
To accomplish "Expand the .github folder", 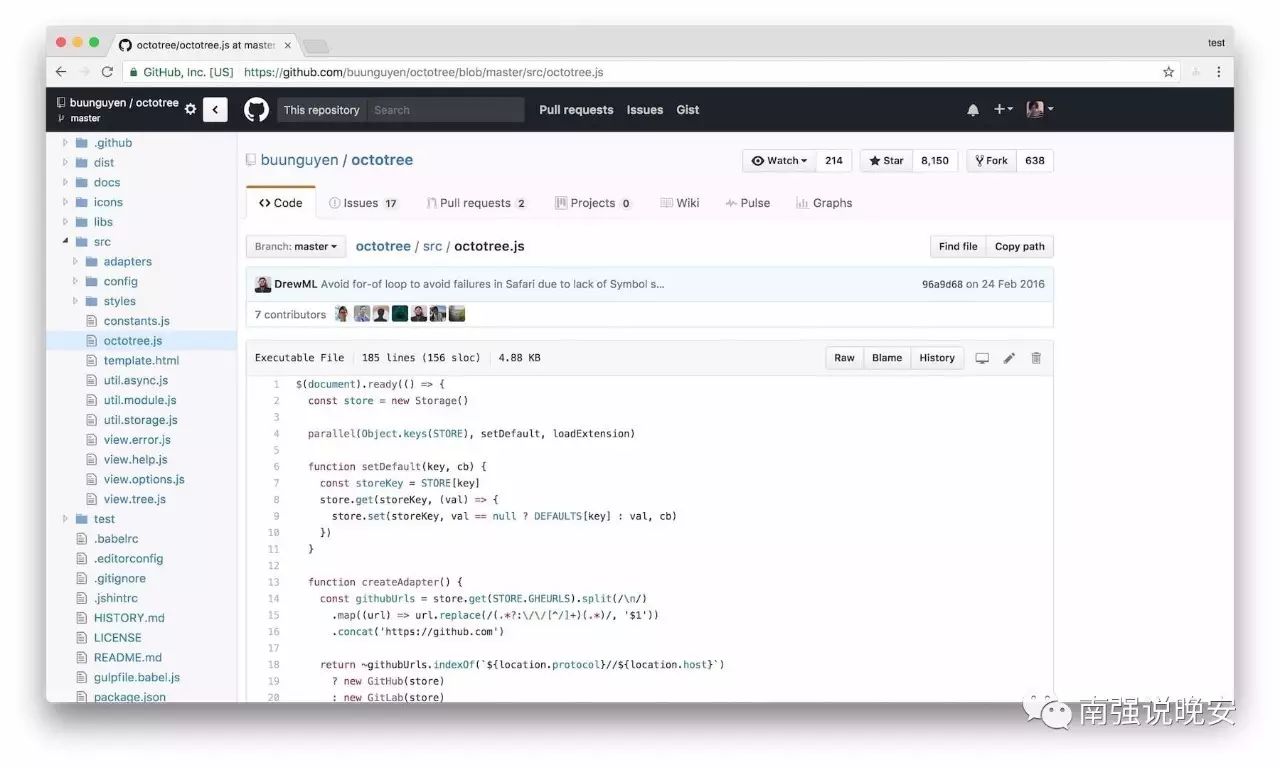I will (66, 143).
